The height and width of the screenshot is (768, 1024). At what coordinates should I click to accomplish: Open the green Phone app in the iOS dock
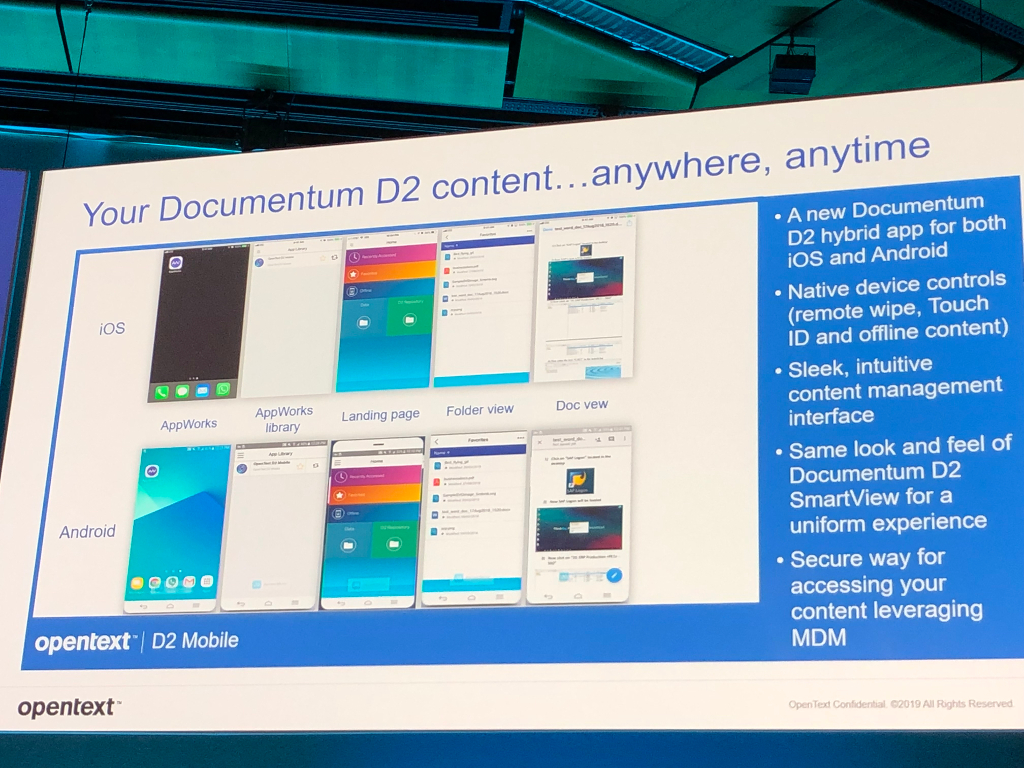161,392
